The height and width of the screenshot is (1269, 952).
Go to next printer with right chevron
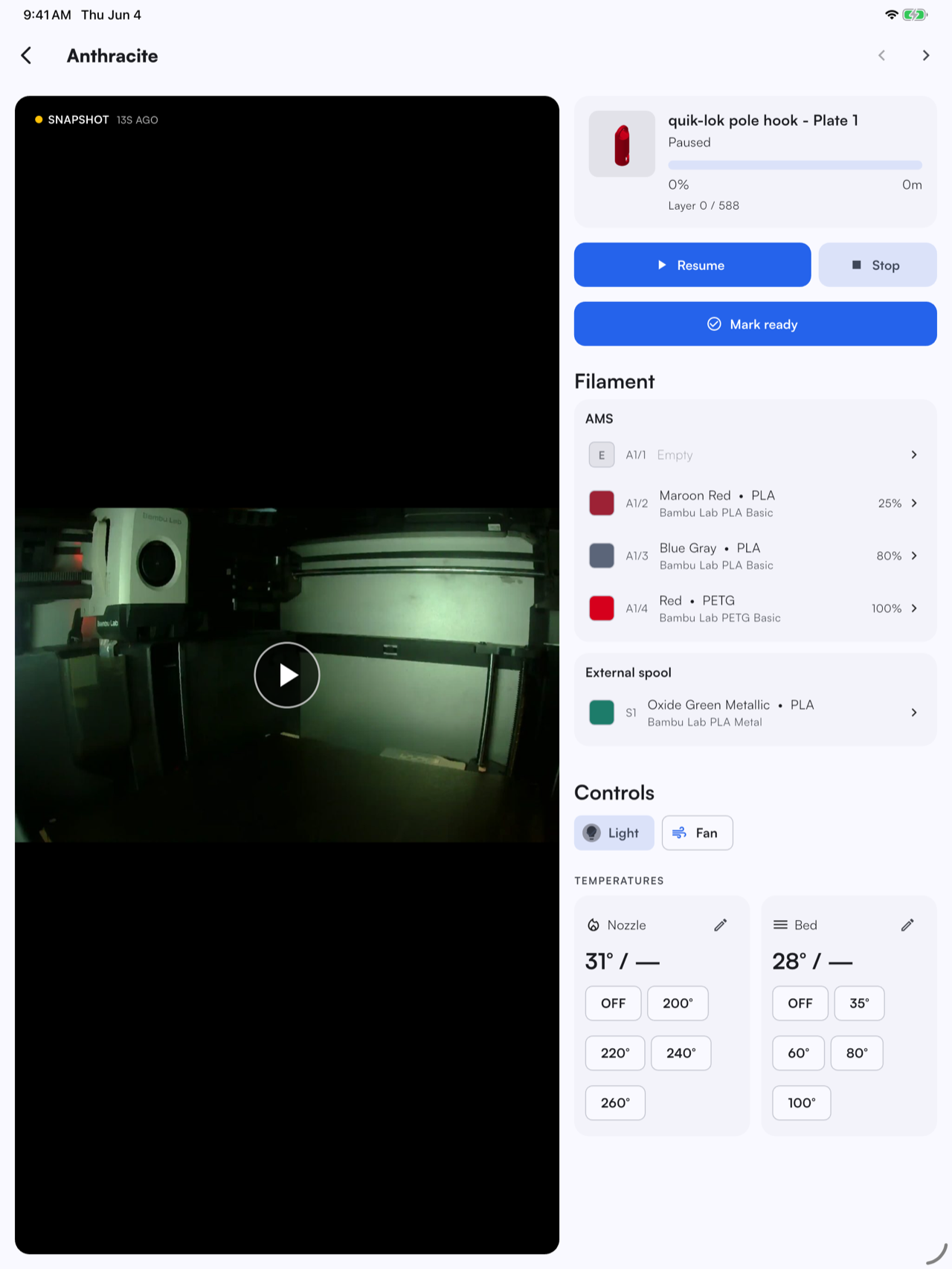point(926,55)
